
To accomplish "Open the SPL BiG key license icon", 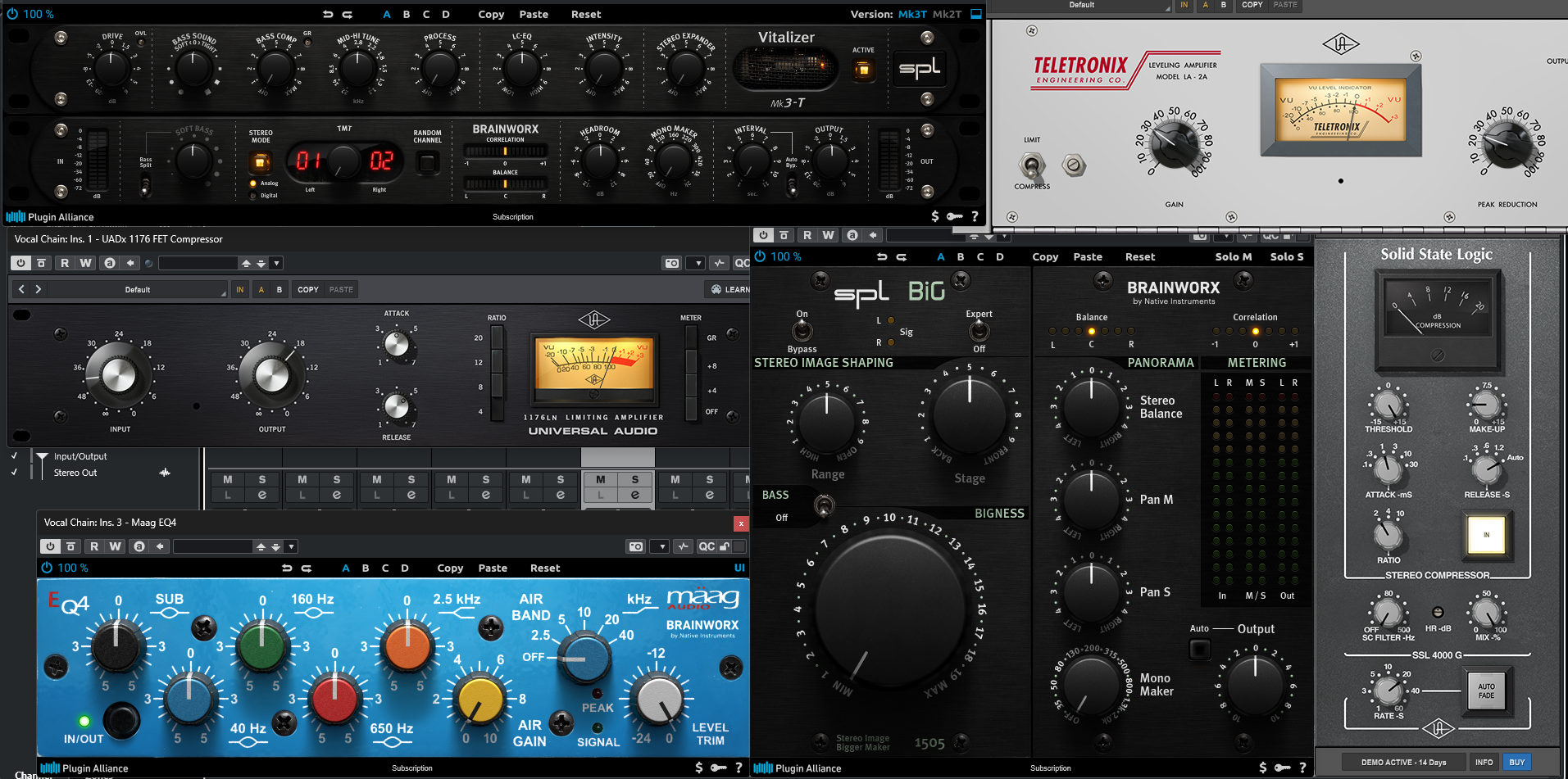I will point(1283,768).
